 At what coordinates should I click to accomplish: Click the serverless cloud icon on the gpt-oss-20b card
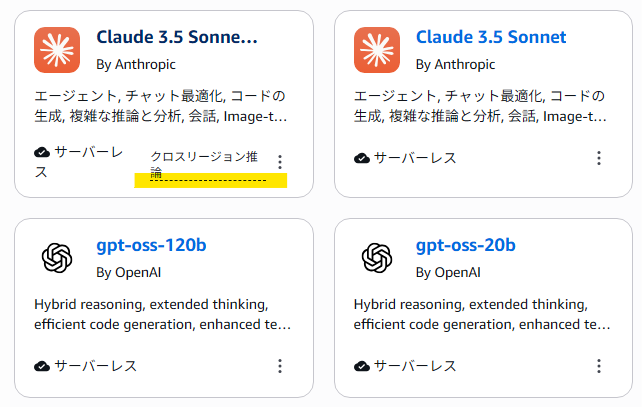[x=362, y=366]
